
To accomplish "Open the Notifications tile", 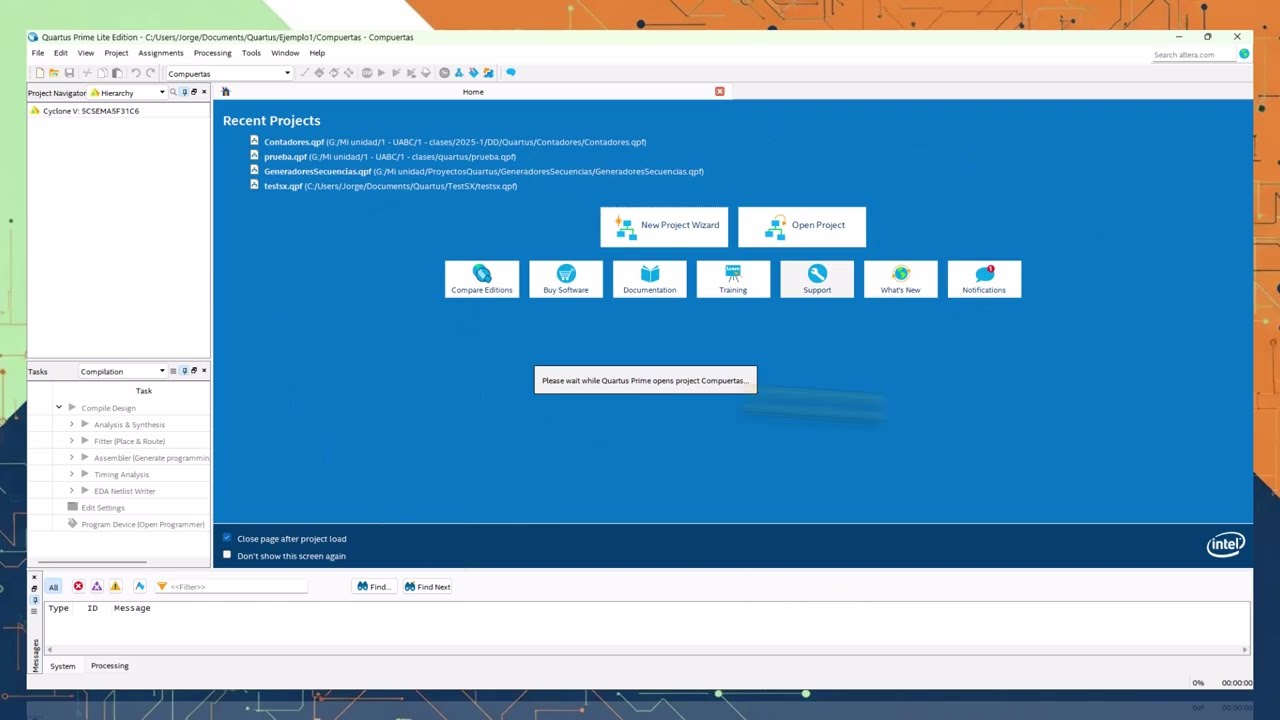I will [984, 279].
